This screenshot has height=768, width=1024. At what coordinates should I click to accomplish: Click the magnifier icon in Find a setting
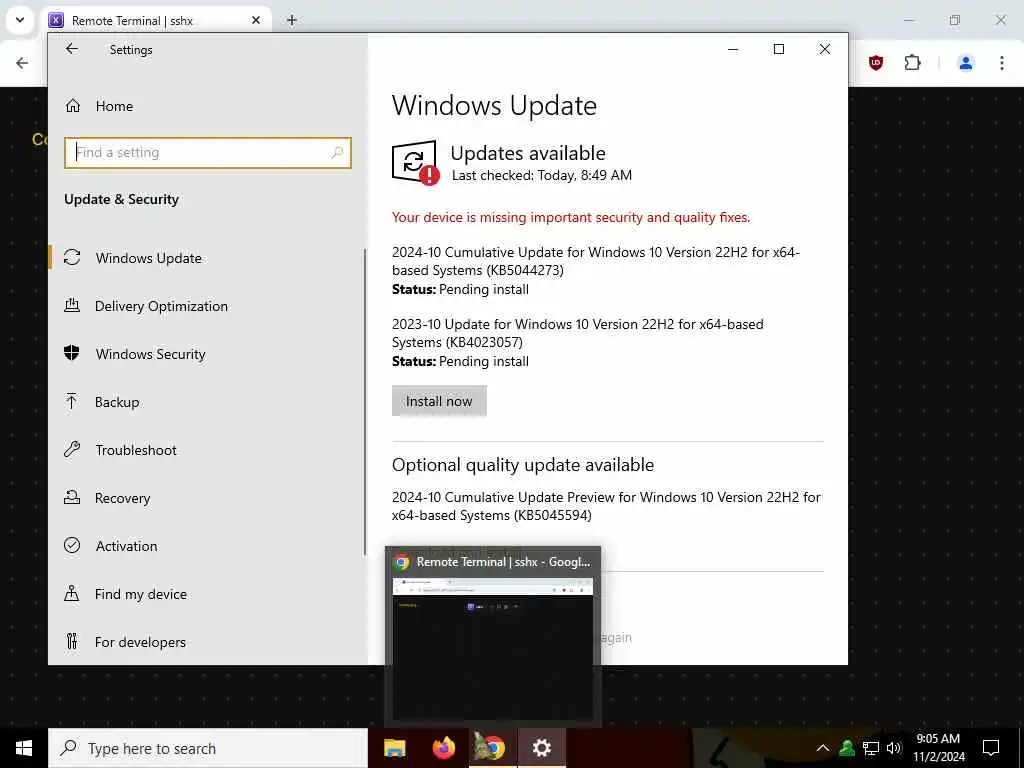(337, 153)
